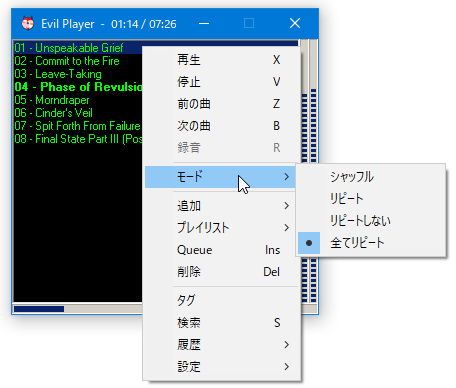The width and height of the screenshot is (456, 388).
Task: Choose 再生 (Play) from context menu
Action: pyautogui.click(x=222, y=60)
